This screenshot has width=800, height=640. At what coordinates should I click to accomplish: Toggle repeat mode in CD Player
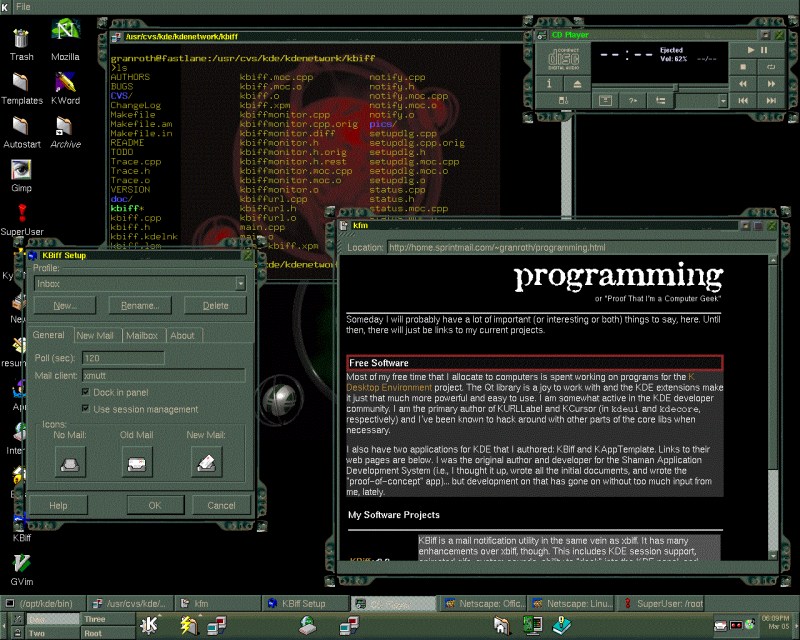point(771,67)
